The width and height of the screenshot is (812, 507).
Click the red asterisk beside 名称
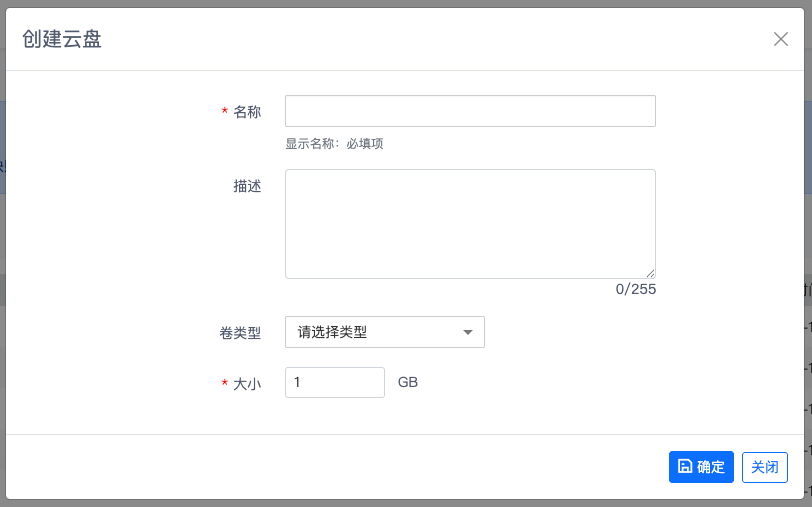[x=225, y=113]
